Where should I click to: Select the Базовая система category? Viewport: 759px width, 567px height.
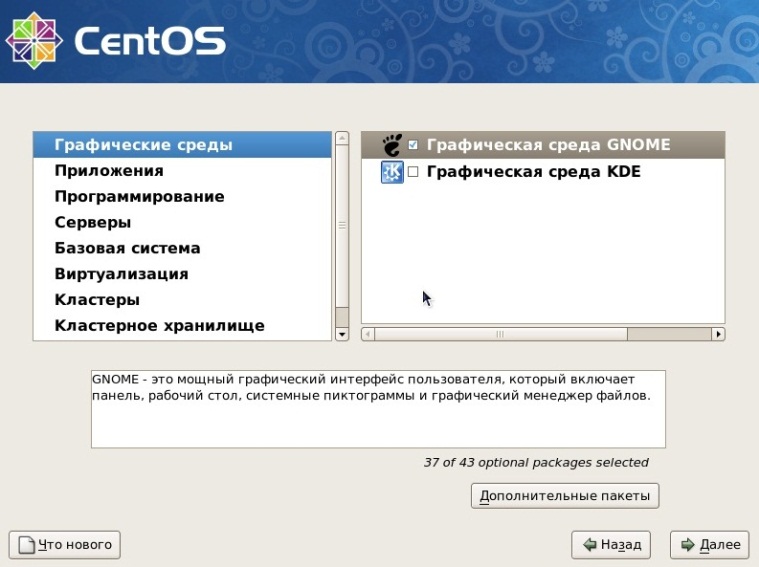pyautogui.click(x=182, y=248)
